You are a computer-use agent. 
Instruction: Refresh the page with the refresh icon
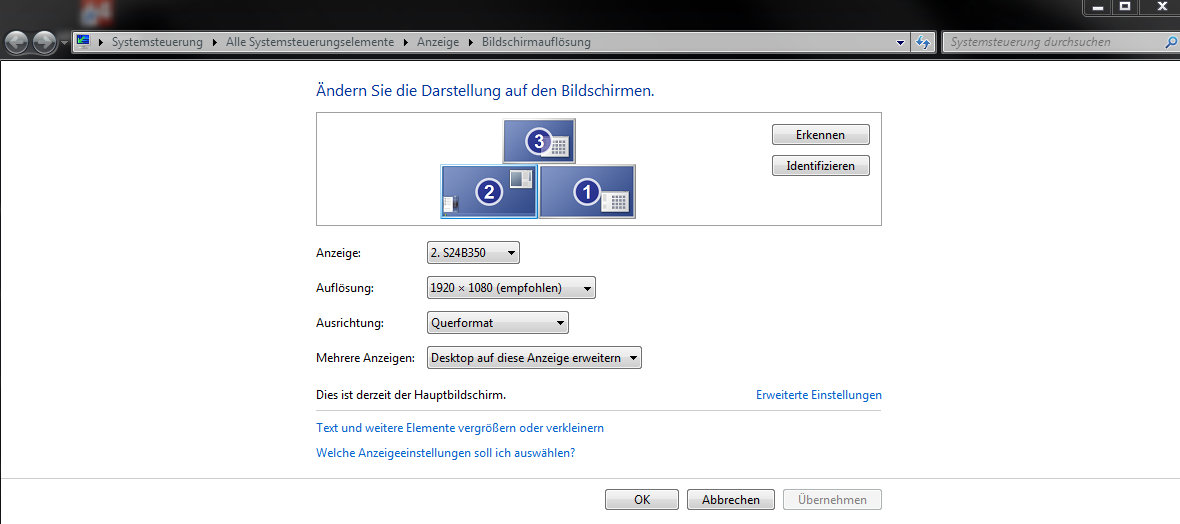(x=923, y=43)
